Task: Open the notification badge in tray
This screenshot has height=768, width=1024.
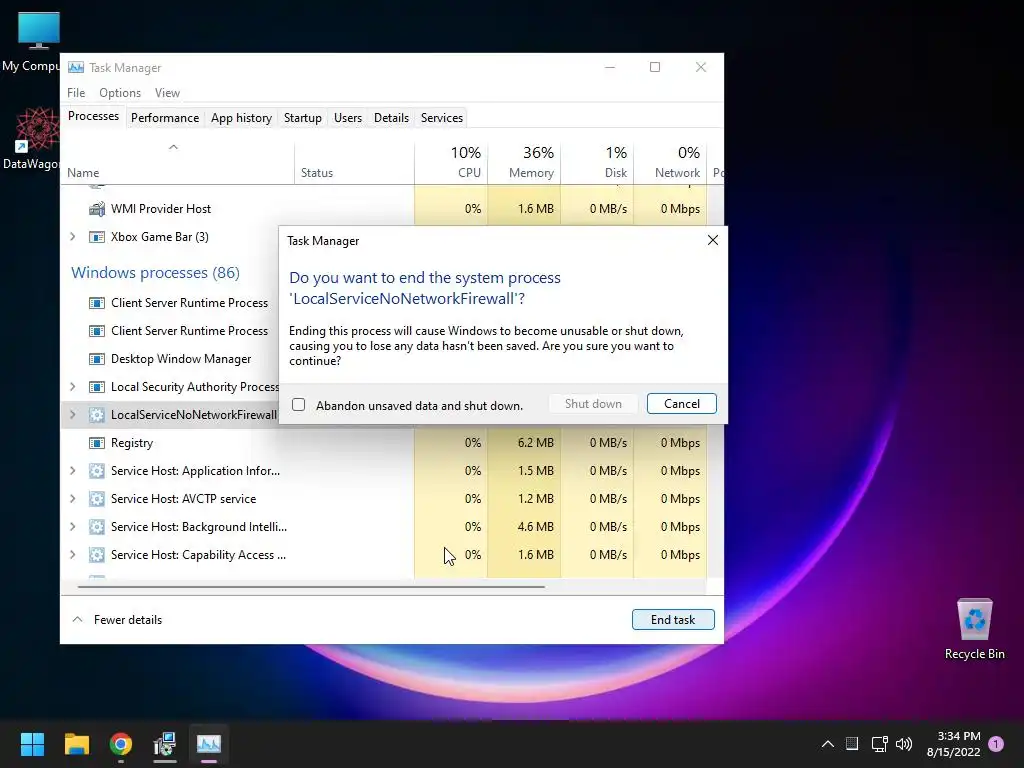Action: click(x=996, y=743)
